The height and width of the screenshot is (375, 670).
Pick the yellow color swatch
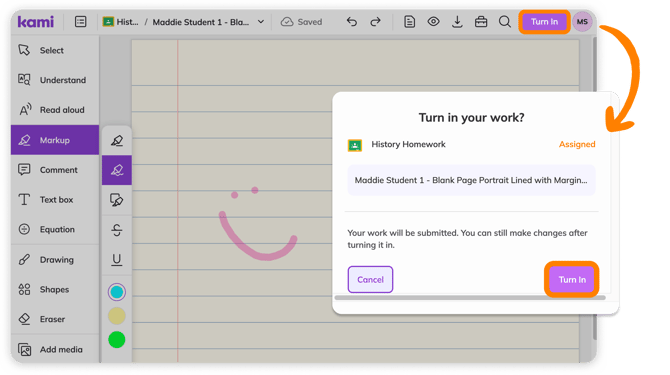pyautogui.click(x=117, y=316)
